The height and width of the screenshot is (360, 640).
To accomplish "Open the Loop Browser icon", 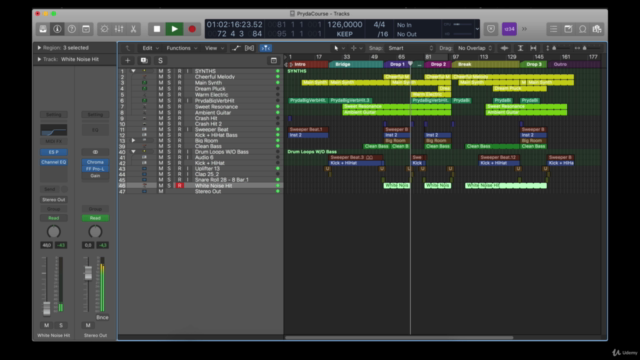I will coord(583,29).
